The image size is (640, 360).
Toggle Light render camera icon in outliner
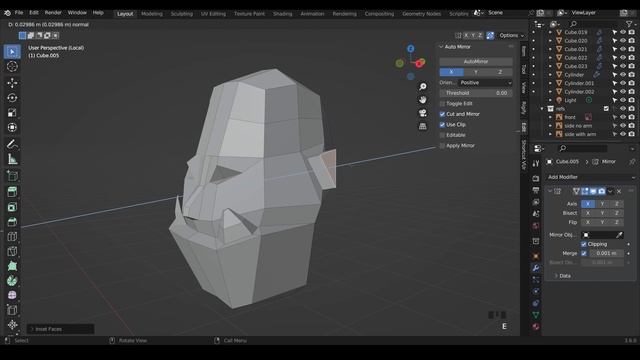click(631, 100)
